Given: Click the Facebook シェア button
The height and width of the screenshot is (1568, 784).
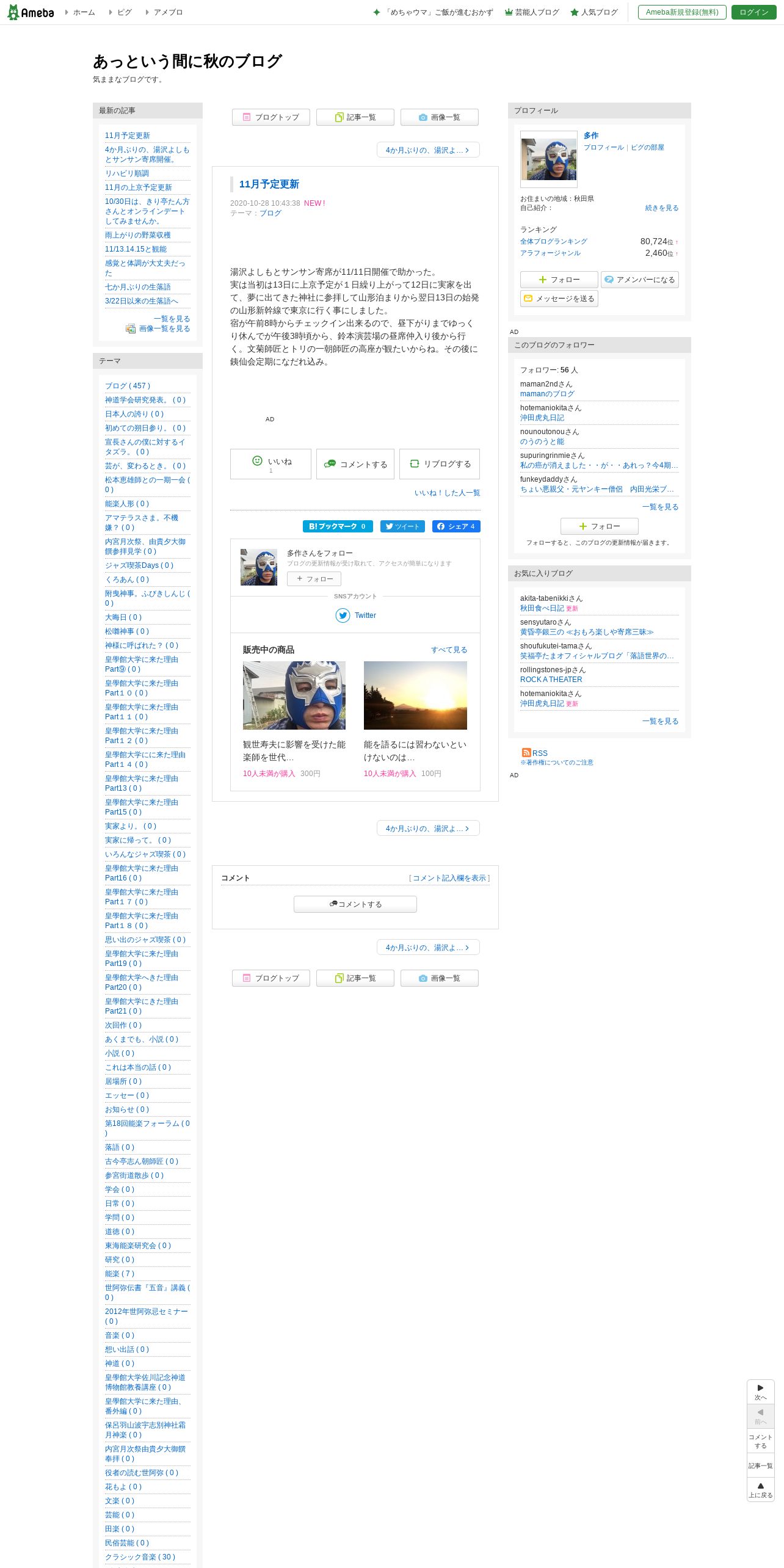Looking at the screenshot, I should click(x=456, y=526).
